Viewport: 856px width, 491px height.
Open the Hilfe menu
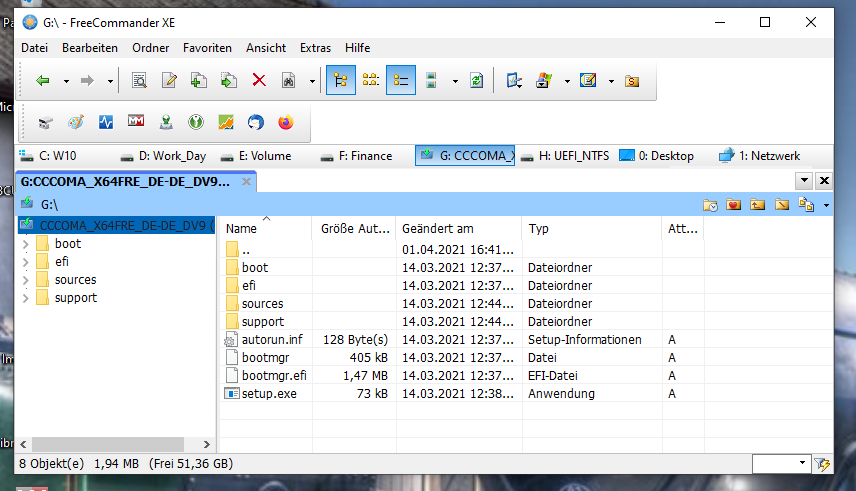pyautogui.click(x=358, y=48)
